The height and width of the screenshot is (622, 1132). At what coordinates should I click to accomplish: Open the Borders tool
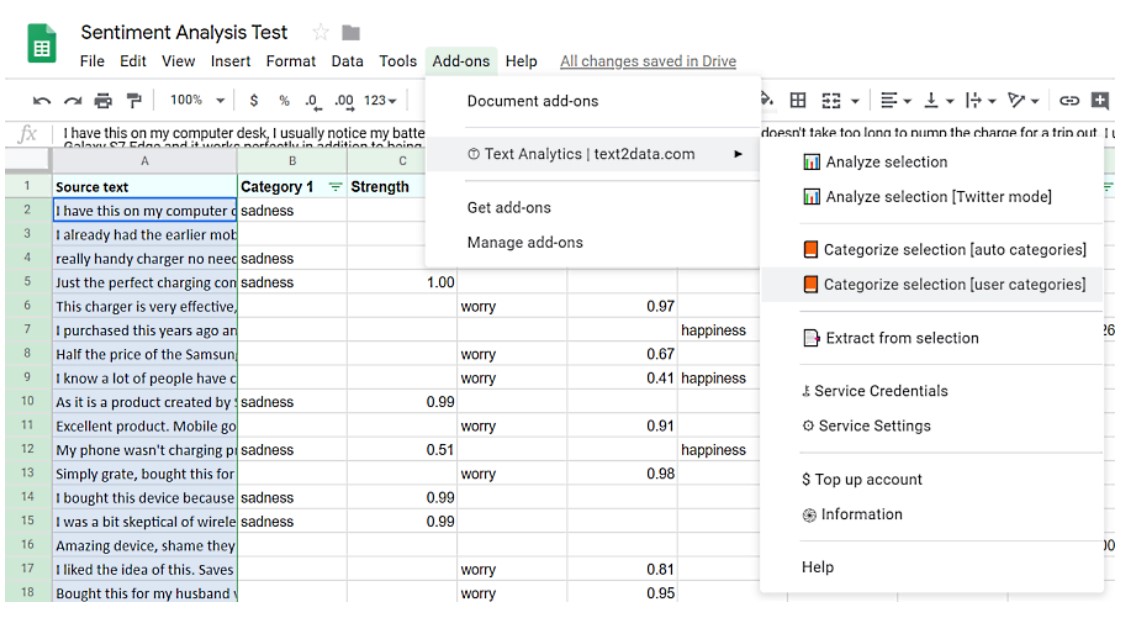[798, 100]
